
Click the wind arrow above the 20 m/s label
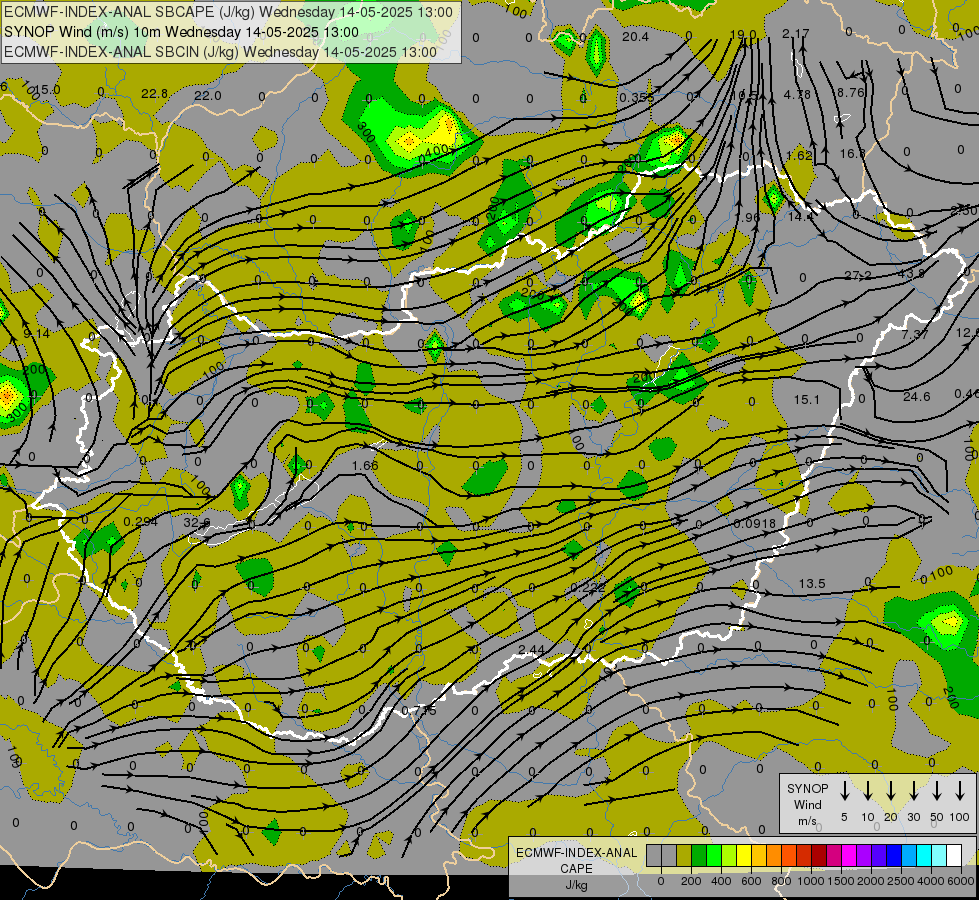(x=890, y=790)
